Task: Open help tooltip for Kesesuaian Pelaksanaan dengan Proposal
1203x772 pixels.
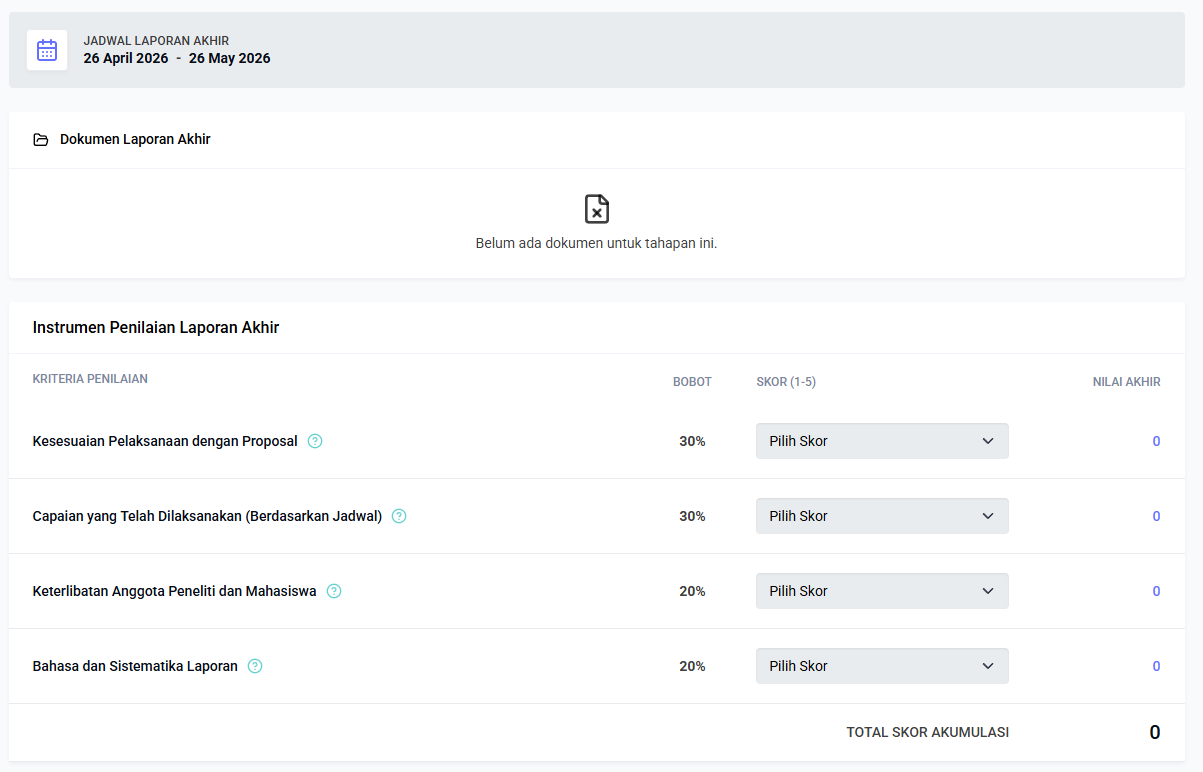Action: (x=315, y=441)
